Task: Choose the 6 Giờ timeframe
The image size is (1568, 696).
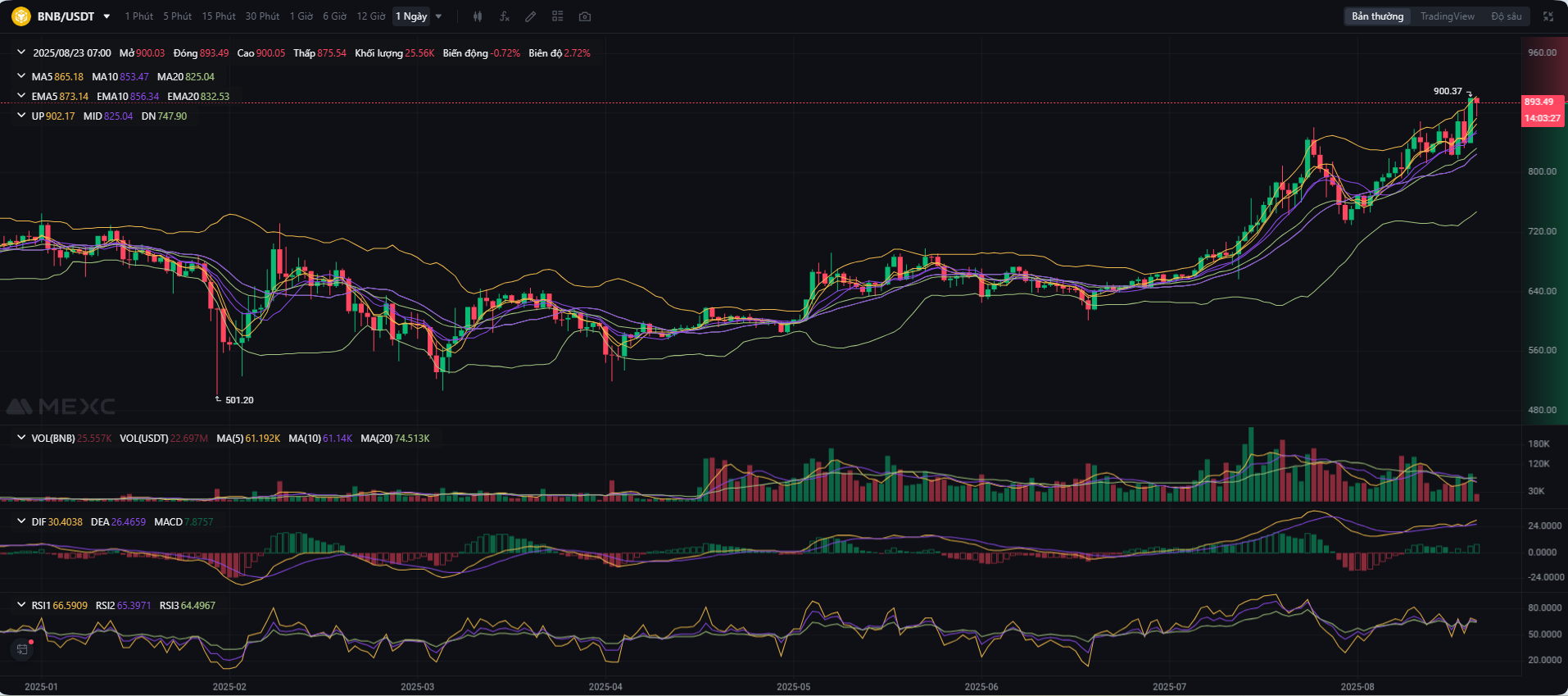Action: point(334,16)
